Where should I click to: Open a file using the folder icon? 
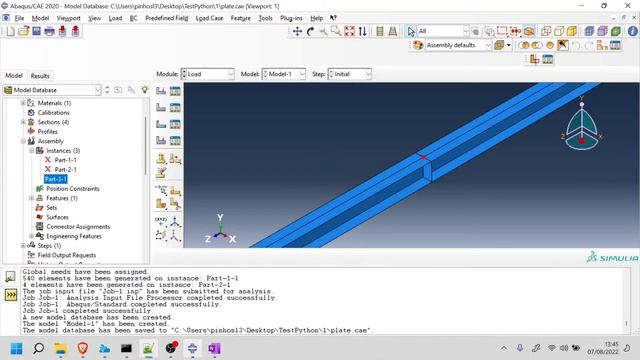pyautogui.click(x=24, y=31)
